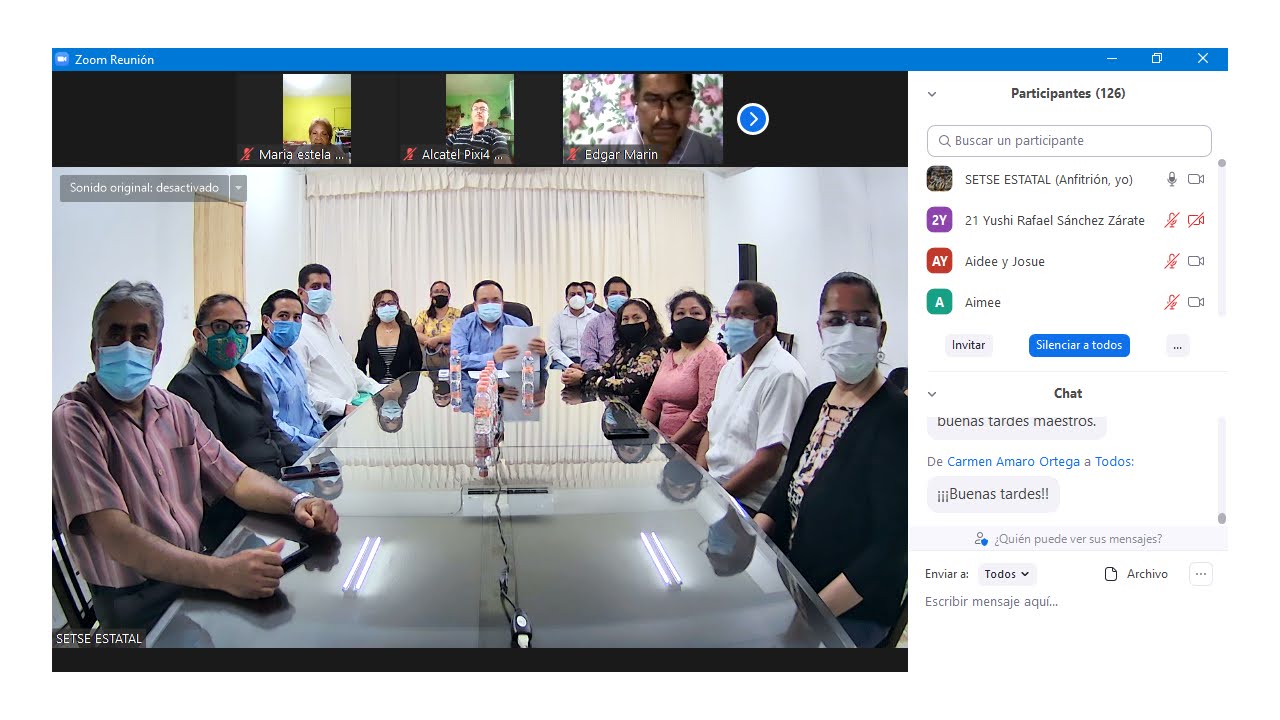Click Participantes (126) panel title
This screenshot has height=720, width=1280.
[1068, 94]
